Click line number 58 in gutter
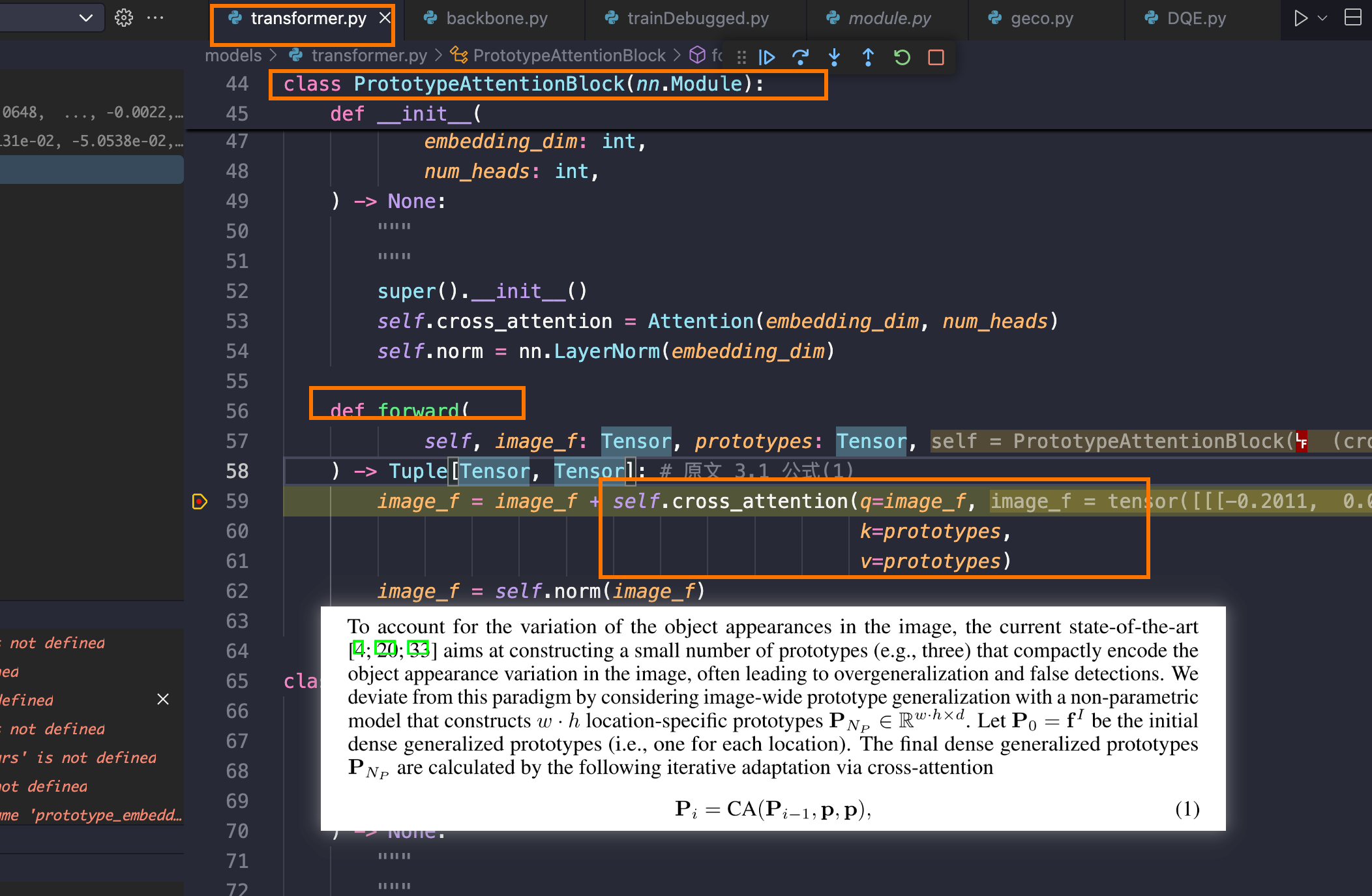The height and width of the screenshot is (896, 1372). 237,471
